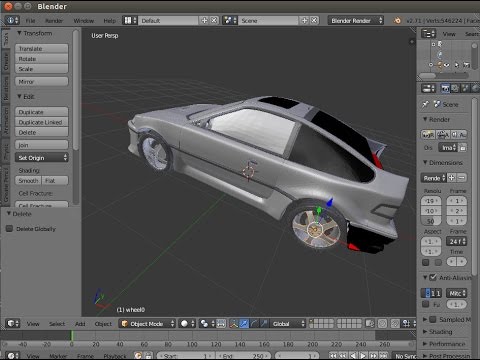Select the rotate manipulator arc icon
The width and height of the screenshot is (480, 360).
[254, 323]
